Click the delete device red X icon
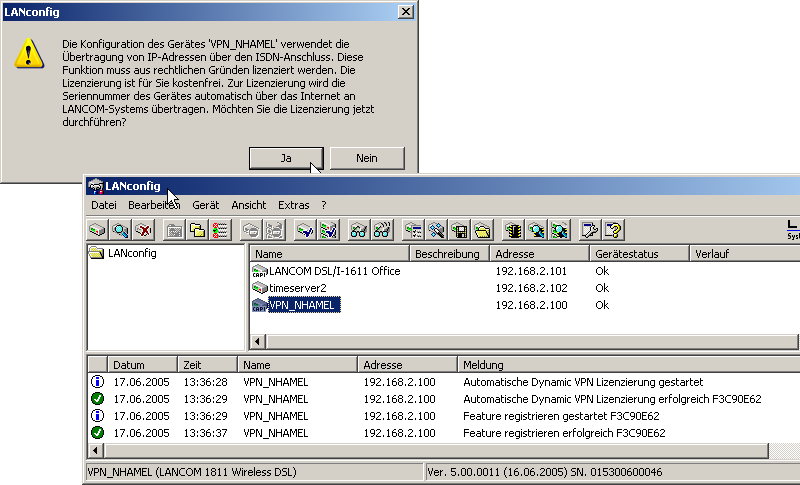800x485 pixels. coord(143,230)
